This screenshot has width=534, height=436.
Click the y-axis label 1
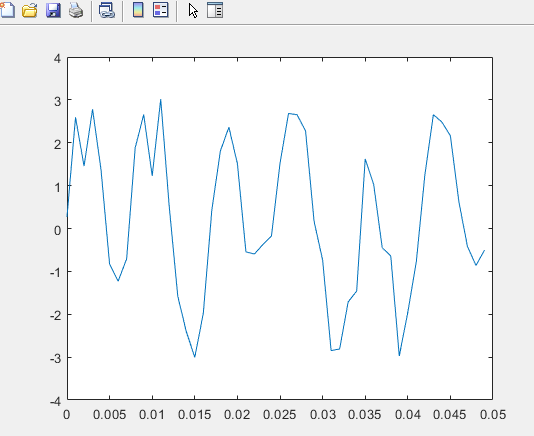click(57, 187)
